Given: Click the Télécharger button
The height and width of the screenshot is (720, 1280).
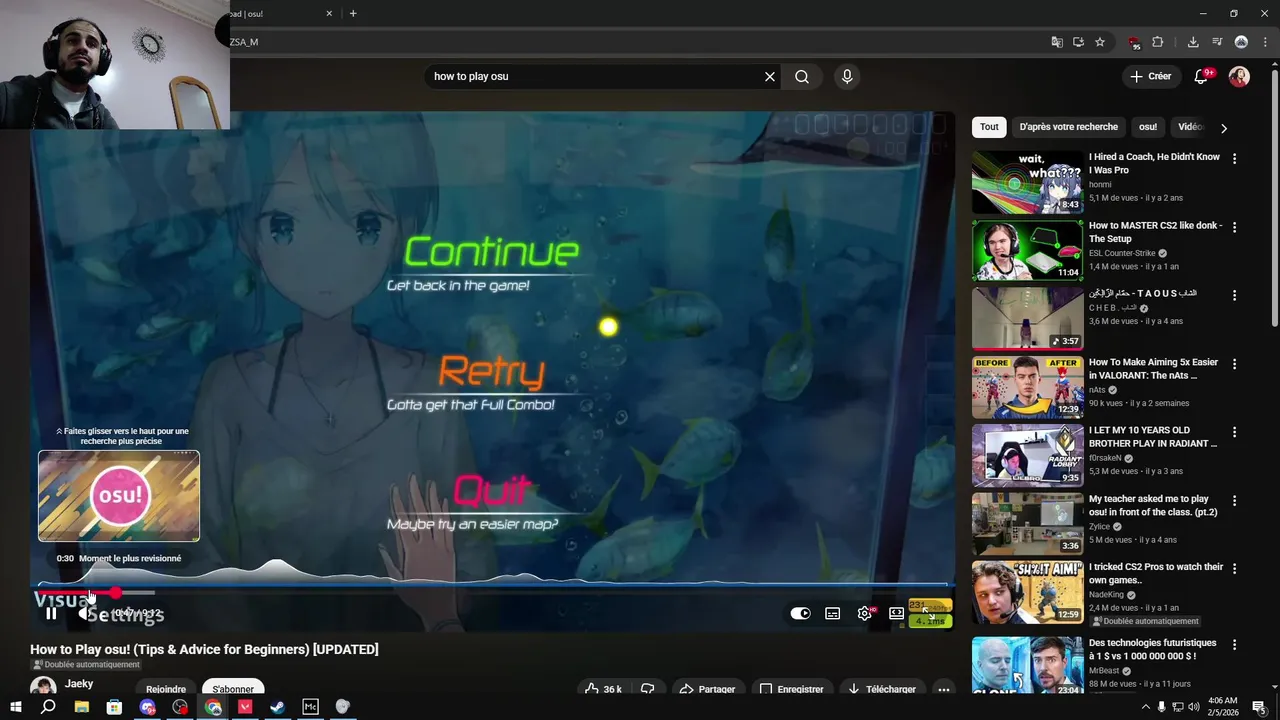Looking at the screenshot, I should coord(881,689).
